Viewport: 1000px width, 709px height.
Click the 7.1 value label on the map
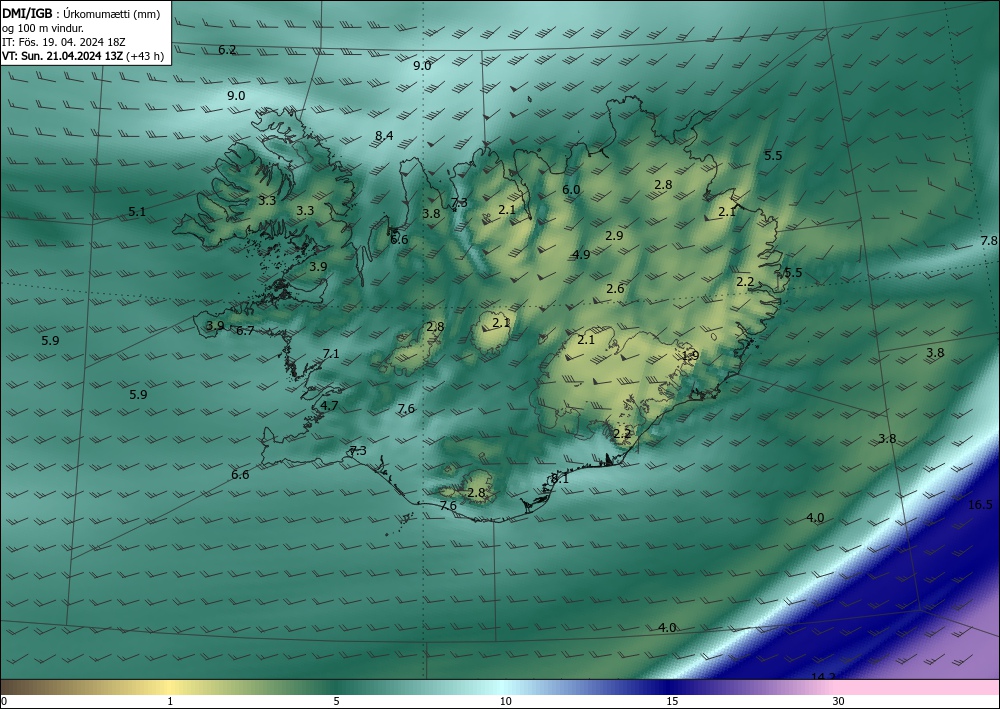[x=331, y=353]
